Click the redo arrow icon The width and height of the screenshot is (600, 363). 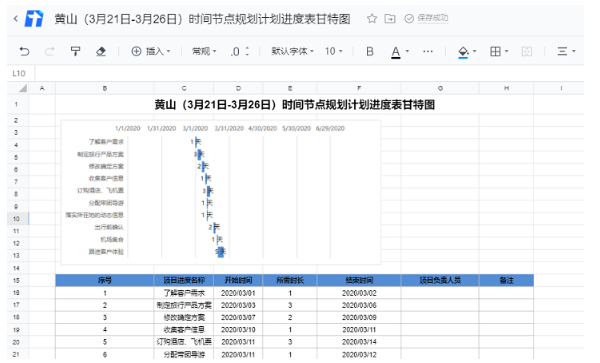click(49, 51)
